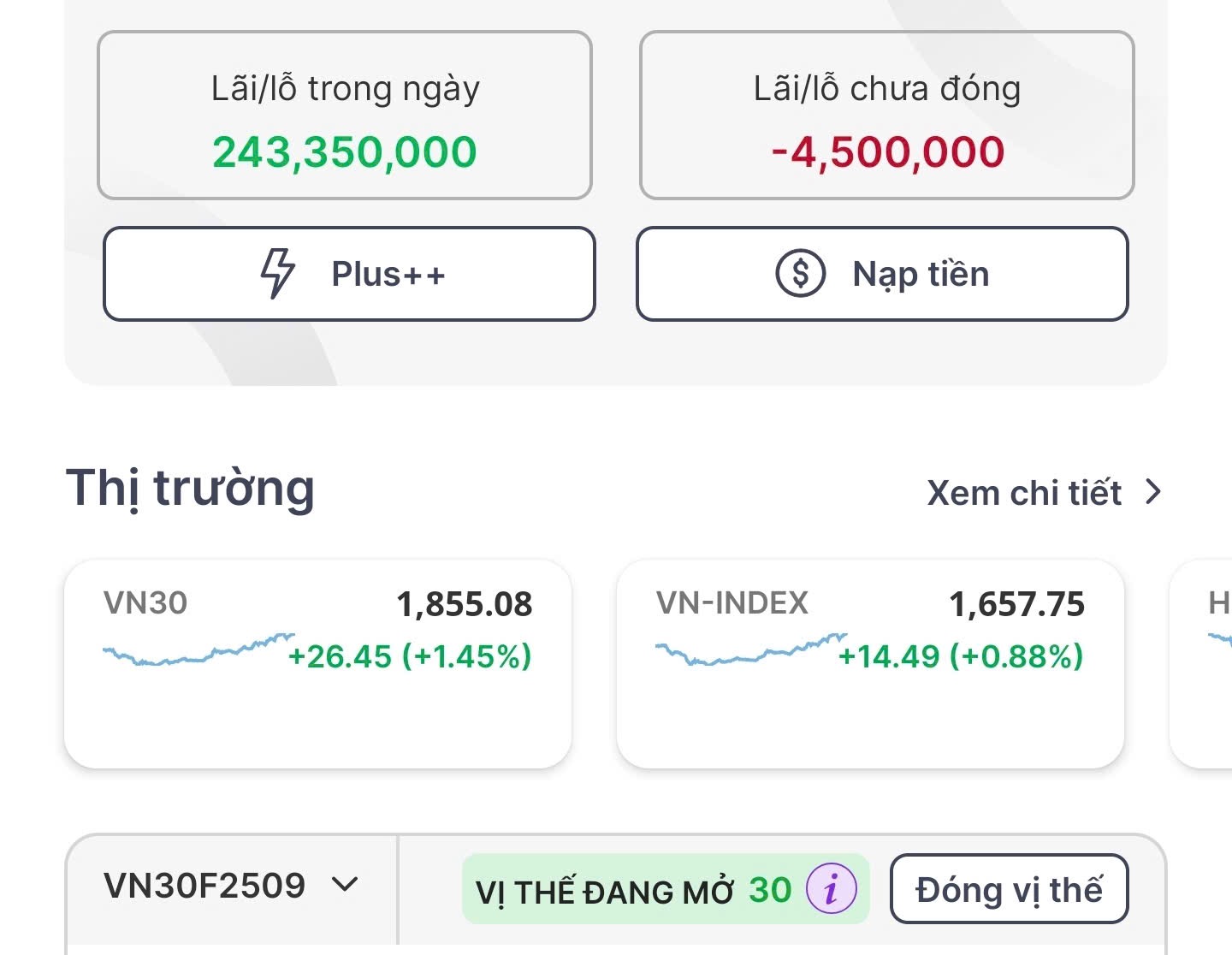Screen dimensions: 1232x955
Task: Tap the dollar coin icon beside Nạp tiền
Action: click(800, 273)
